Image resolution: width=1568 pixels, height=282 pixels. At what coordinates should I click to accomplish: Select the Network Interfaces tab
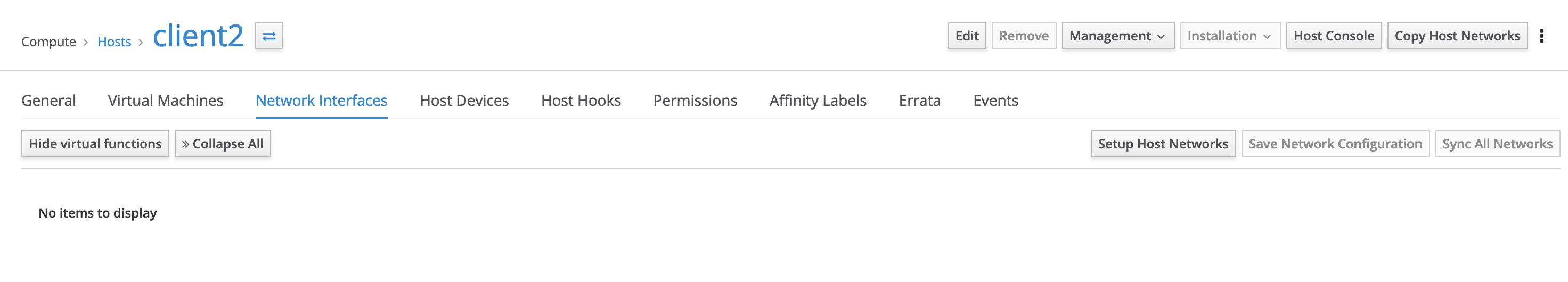[x=321, y=100]
